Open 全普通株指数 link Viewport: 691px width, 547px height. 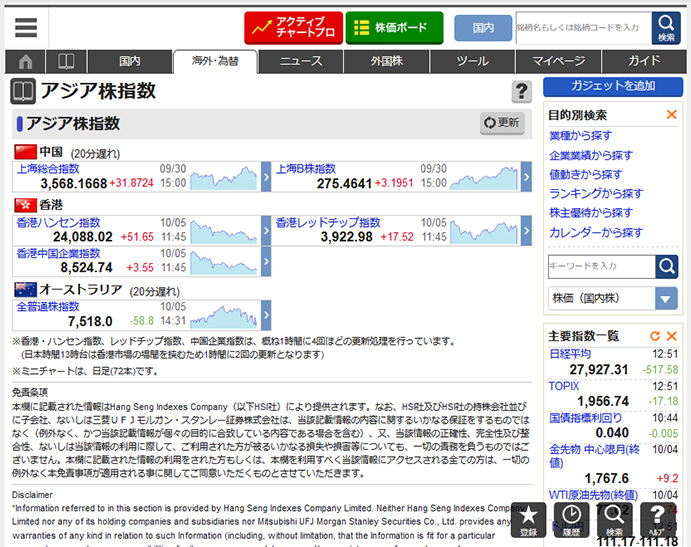[48, 306]
